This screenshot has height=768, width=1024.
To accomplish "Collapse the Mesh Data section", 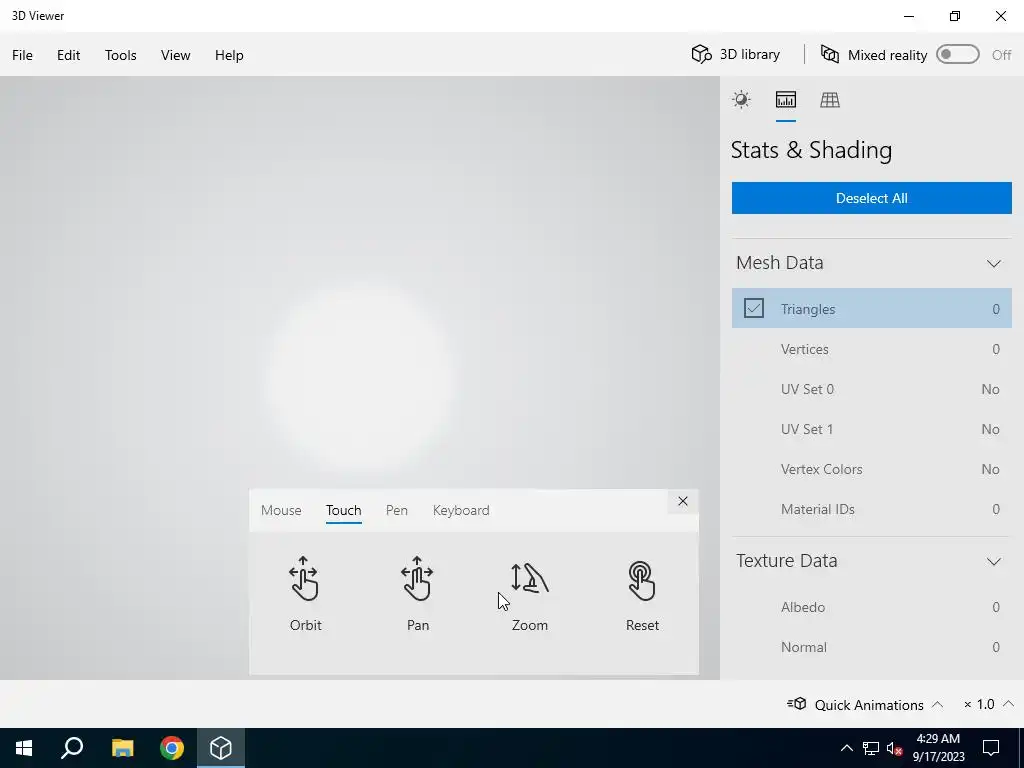I will click(993, 263).
